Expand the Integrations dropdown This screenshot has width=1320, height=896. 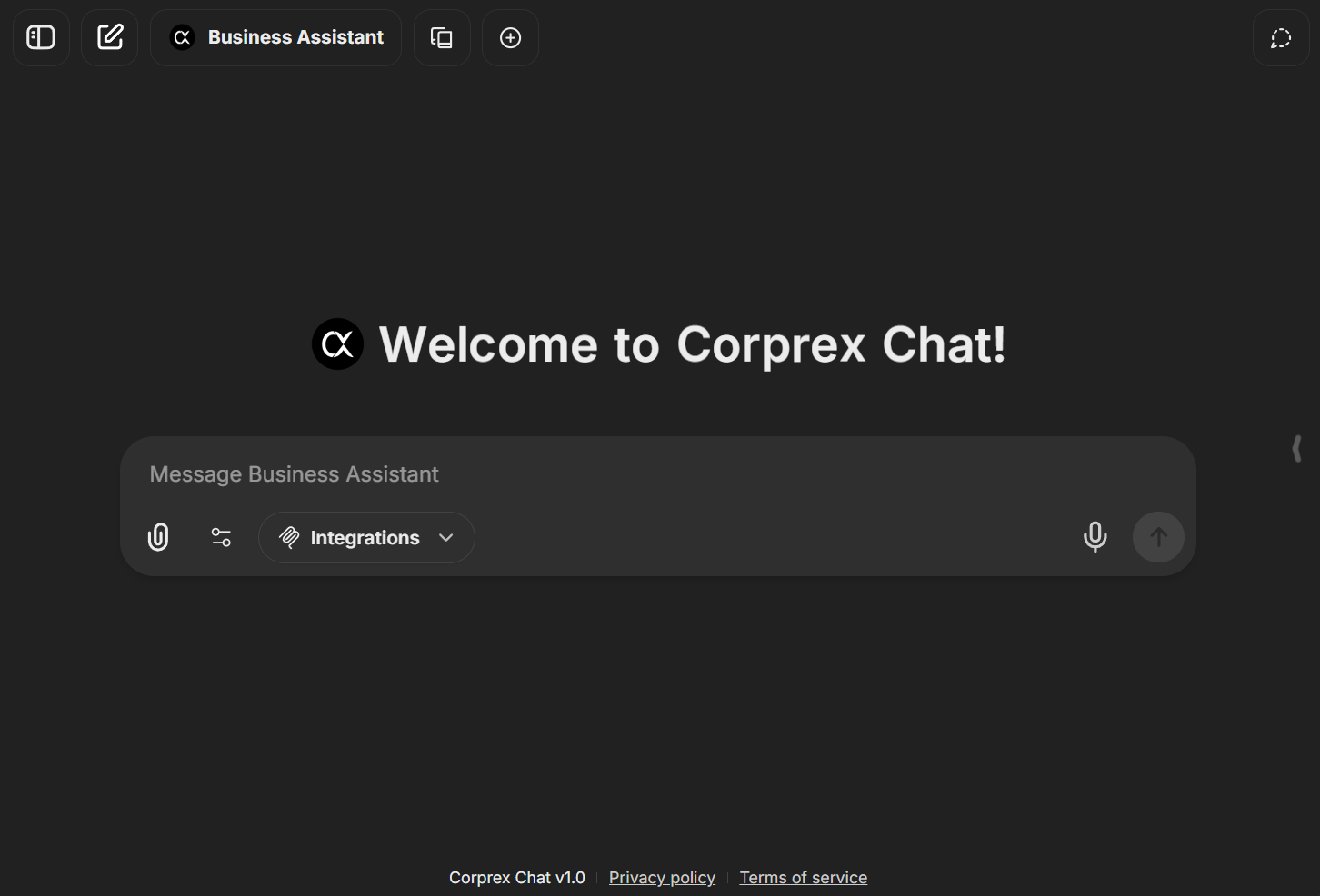point(445,537)
